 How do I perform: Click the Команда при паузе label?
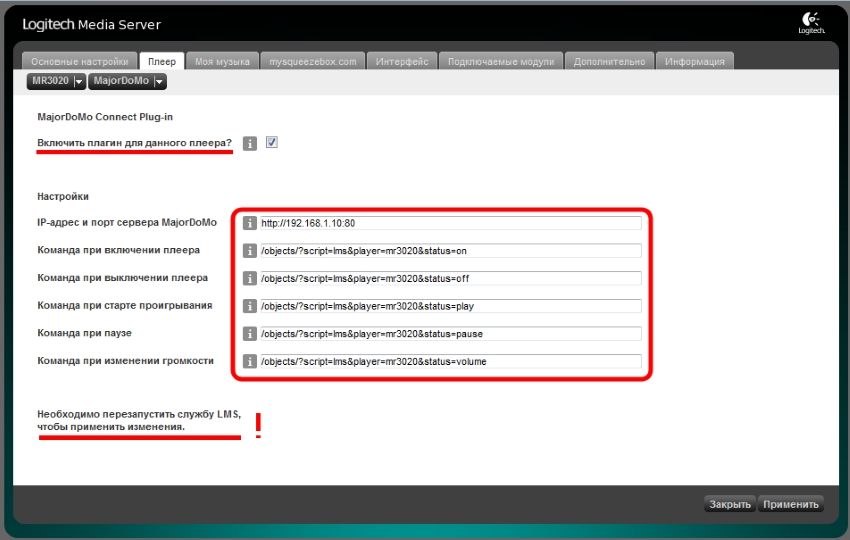pyautogui.click(x=84, y=333)
